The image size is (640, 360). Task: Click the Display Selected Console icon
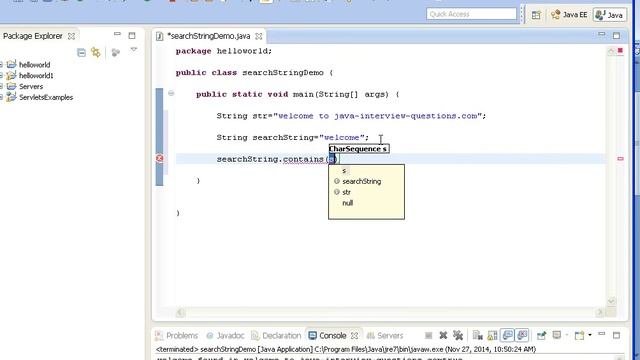pyautogui.click(x=557, y=335)
